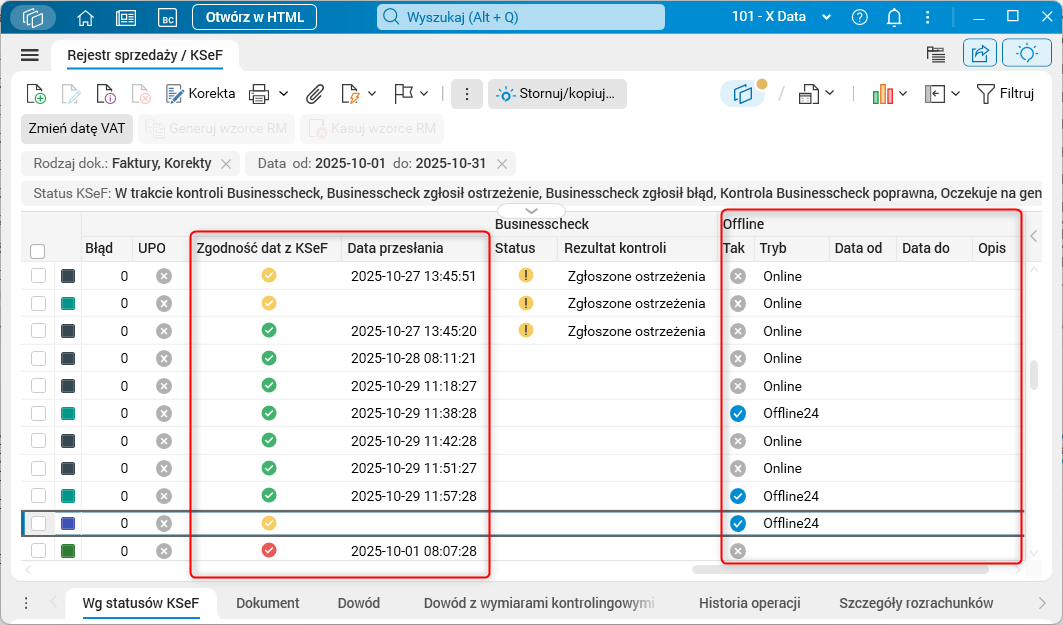The width and height of the screenshot is (1063, 625).
Task: Collapse the filter panel chevron above table
Action: tap(532, 211)
